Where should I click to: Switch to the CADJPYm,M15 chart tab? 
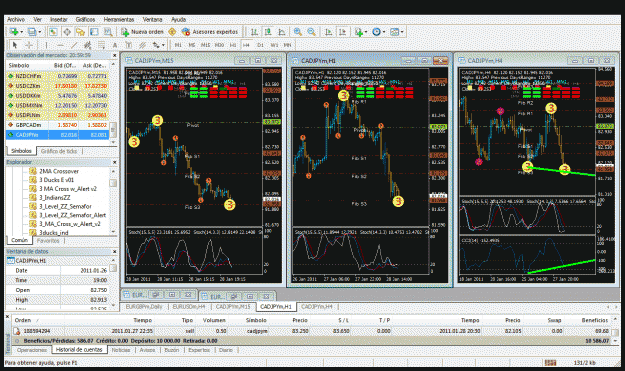click(x=233, y=306)
